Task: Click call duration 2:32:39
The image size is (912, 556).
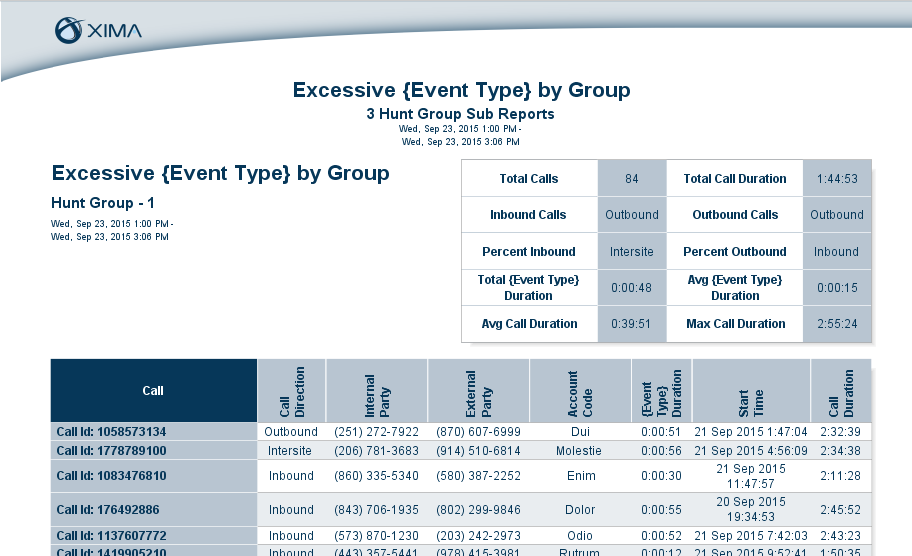Action: (840, 432)
